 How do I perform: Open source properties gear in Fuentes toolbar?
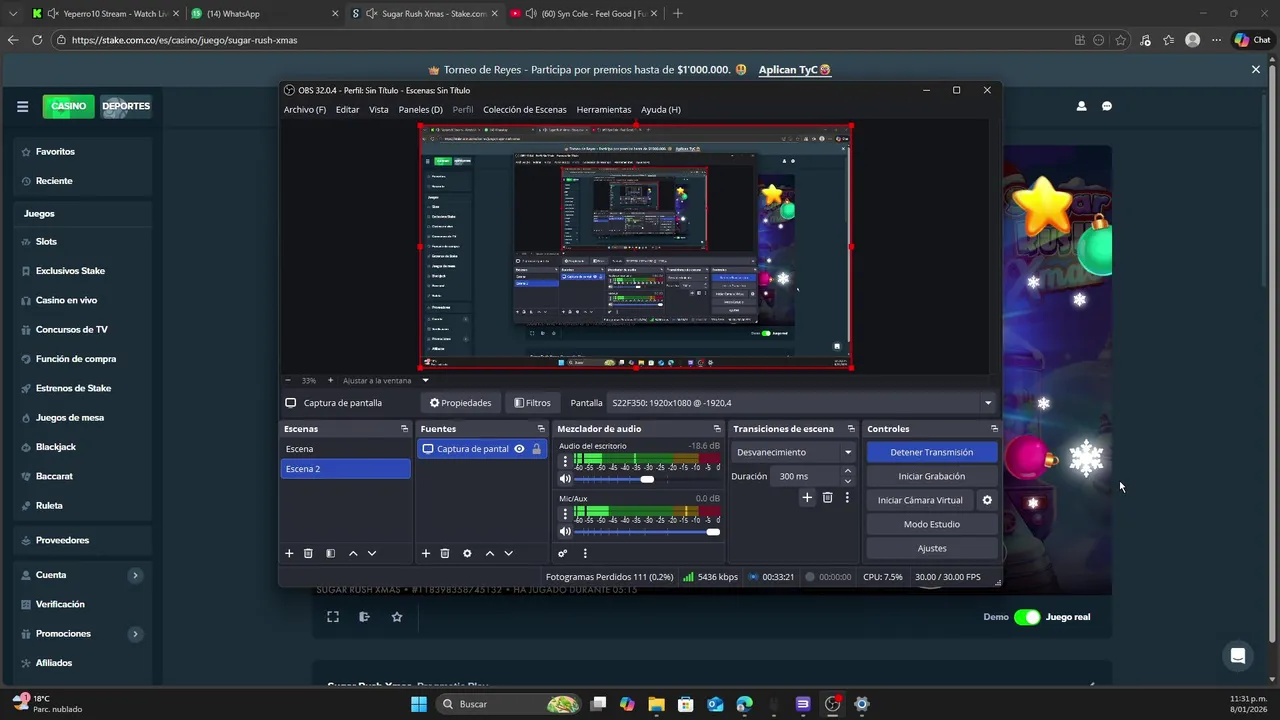(x=467, y=553)
